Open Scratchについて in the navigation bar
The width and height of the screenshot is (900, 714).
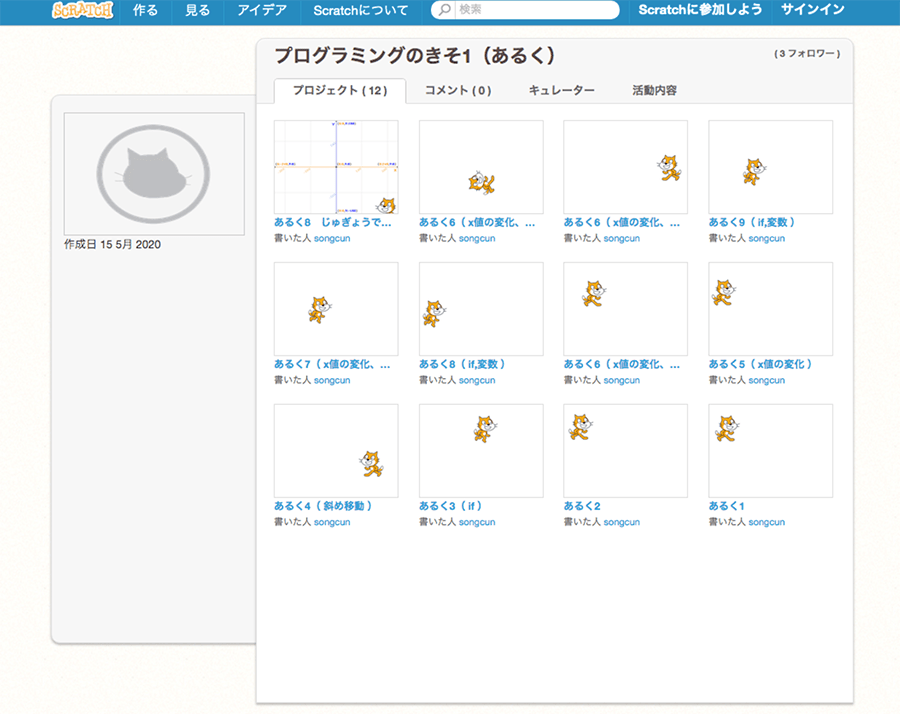[360, 10]
